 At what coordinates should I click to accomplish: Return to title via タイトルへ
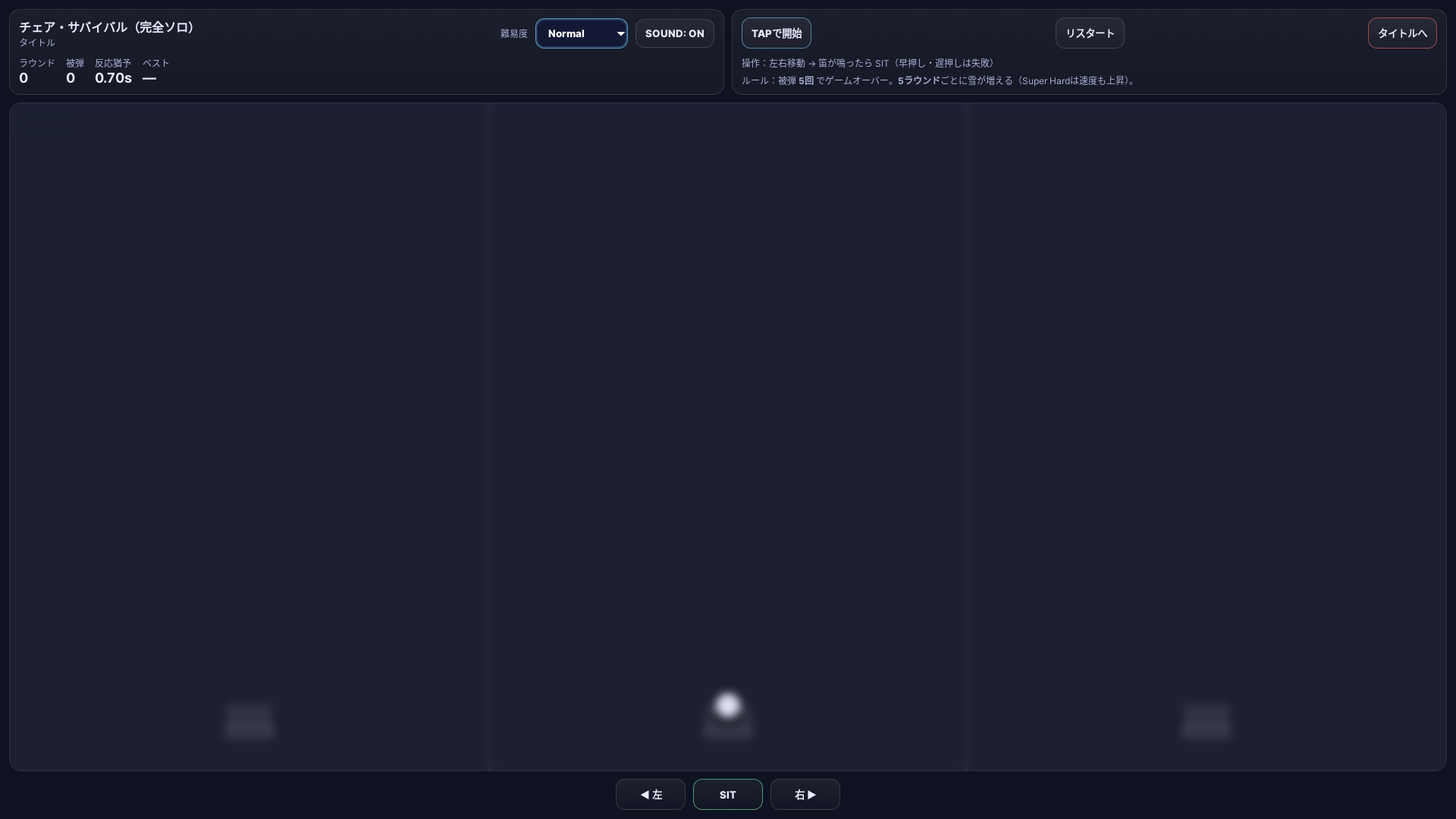[x=1401, y=33]
